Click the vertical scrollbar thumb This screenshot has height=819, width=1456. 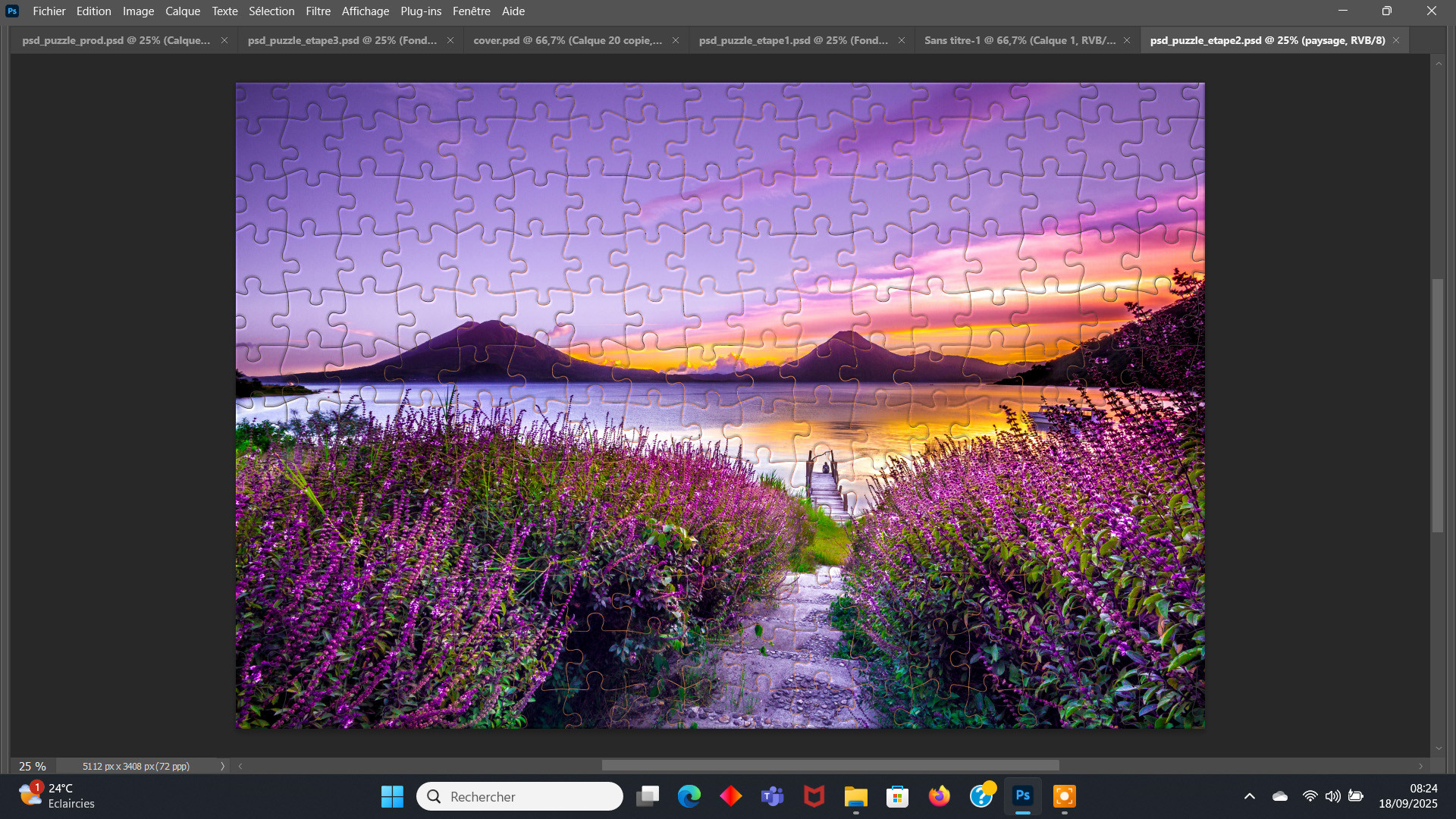click(1439, 406)
